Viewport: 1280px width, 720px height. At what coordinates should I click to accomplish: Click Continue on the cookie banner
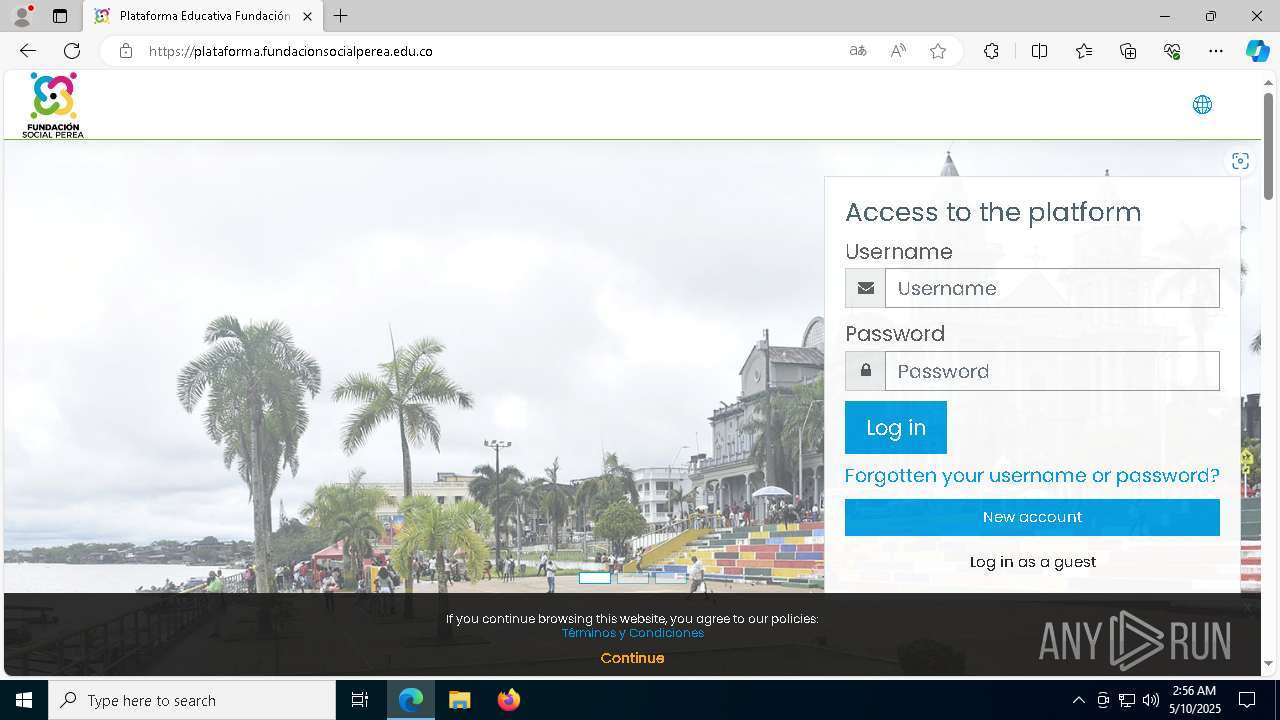632,658
